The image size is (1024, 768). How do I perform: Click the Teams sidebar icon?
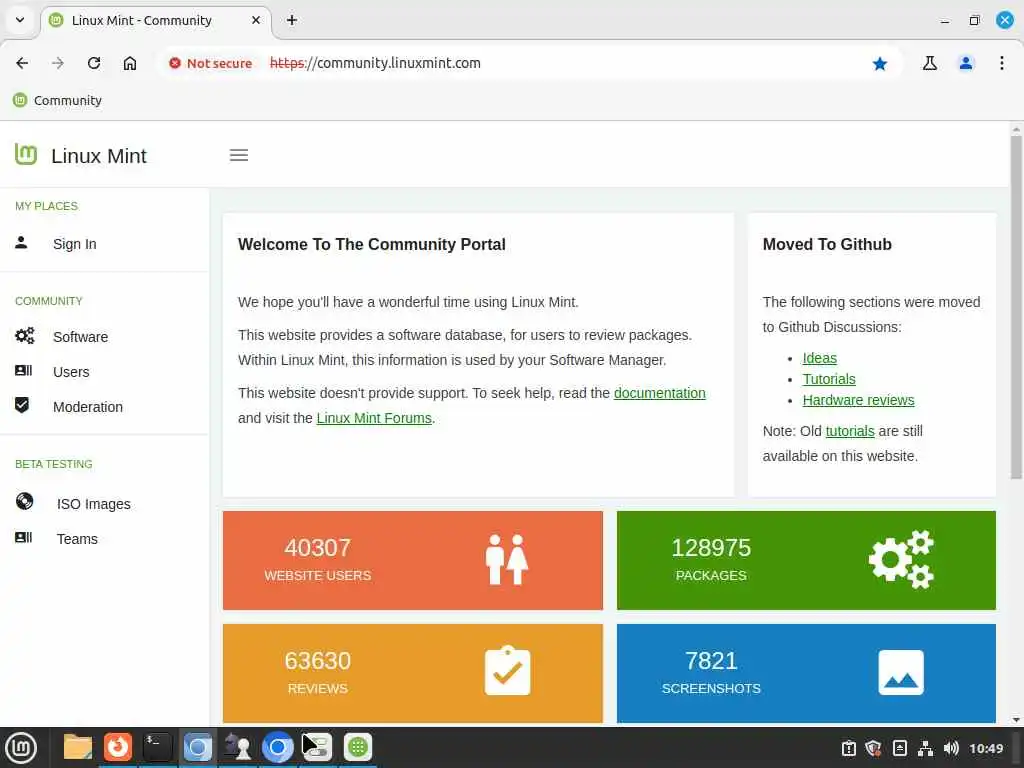point(24,537)
